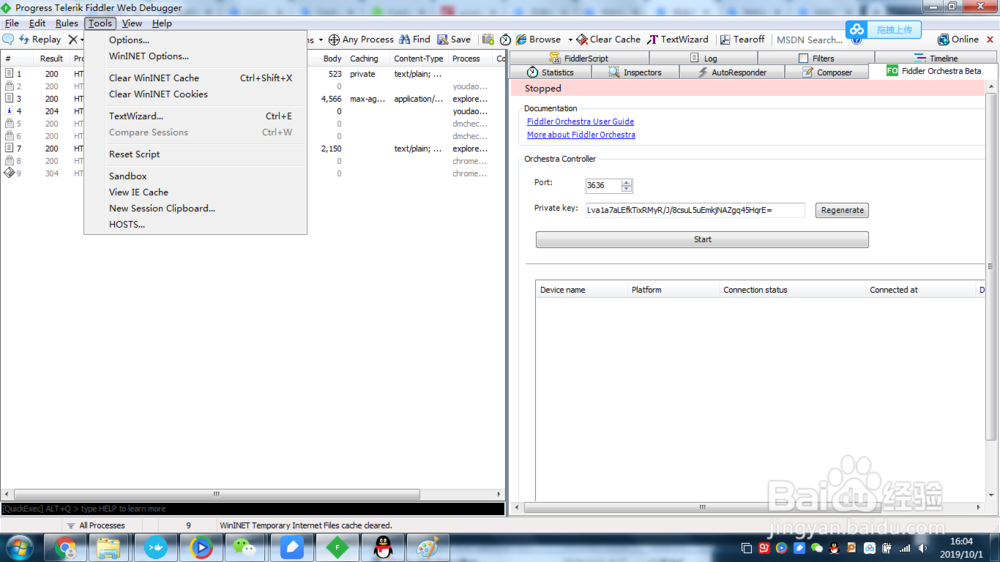
Task: Select New Session Clipboard... menu entry
Action: (x=195, y=209)
